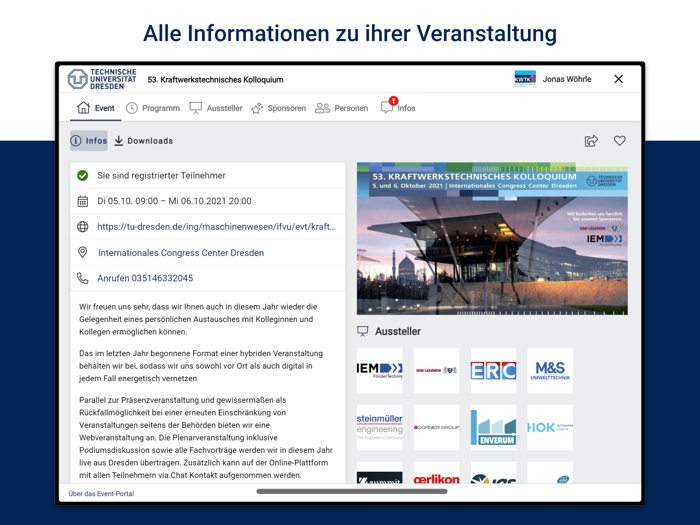Click the Aussteller section monitor icon
The height and width of the screenshot is (525, 700).
[362, 331]
